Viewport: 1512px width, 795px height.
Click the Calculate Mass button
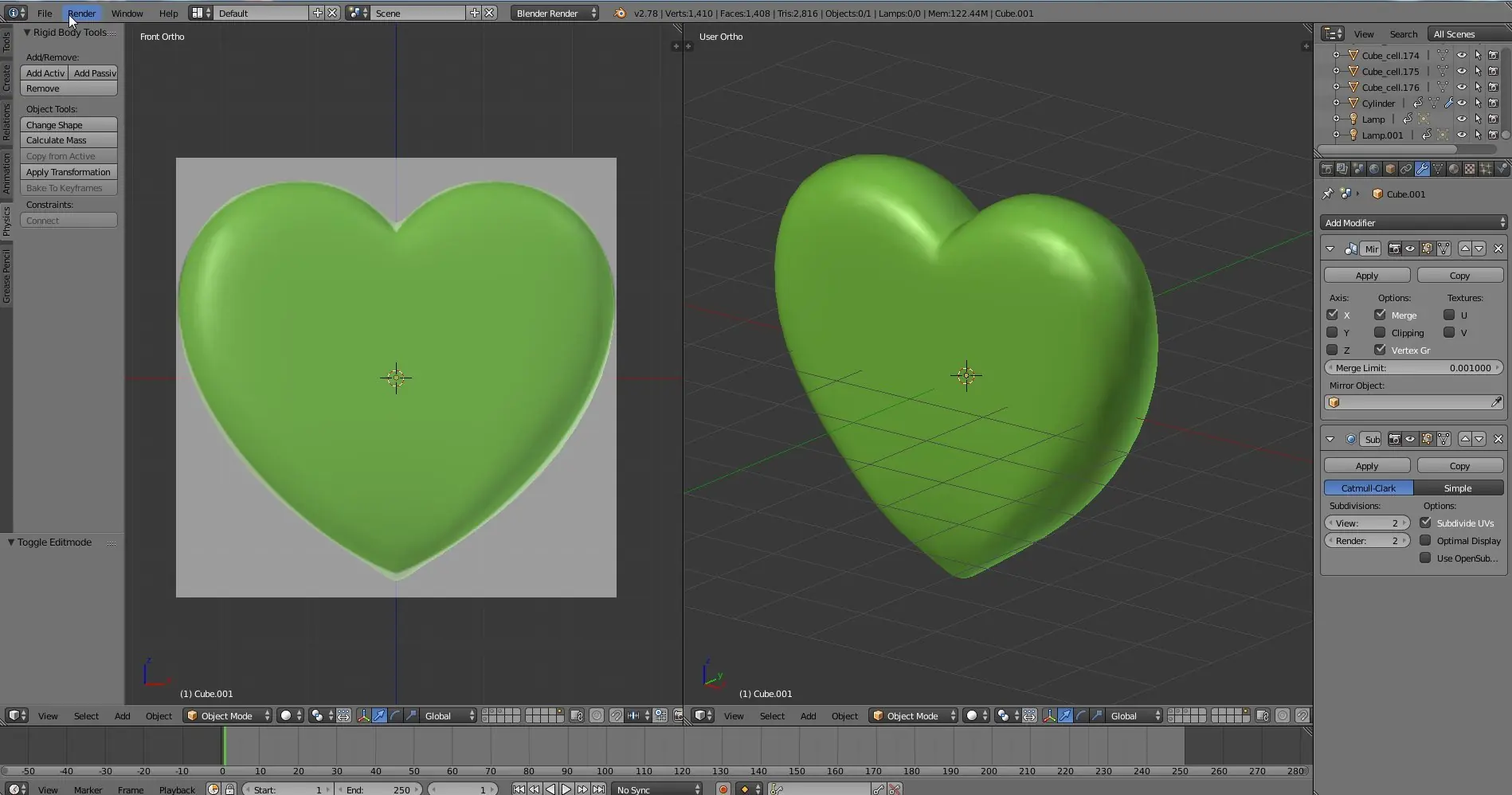tap(69, 139)
